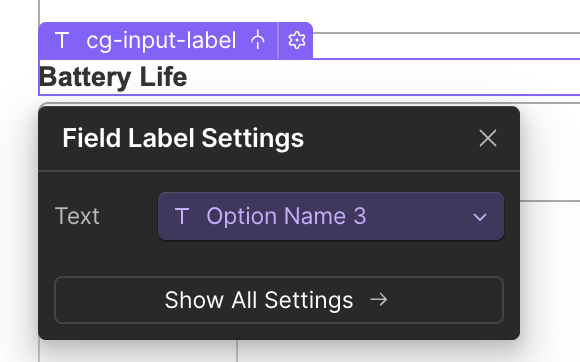580x362 pixels.
Task: Click the Show All Settings button
Action: (x=279, y=300)
